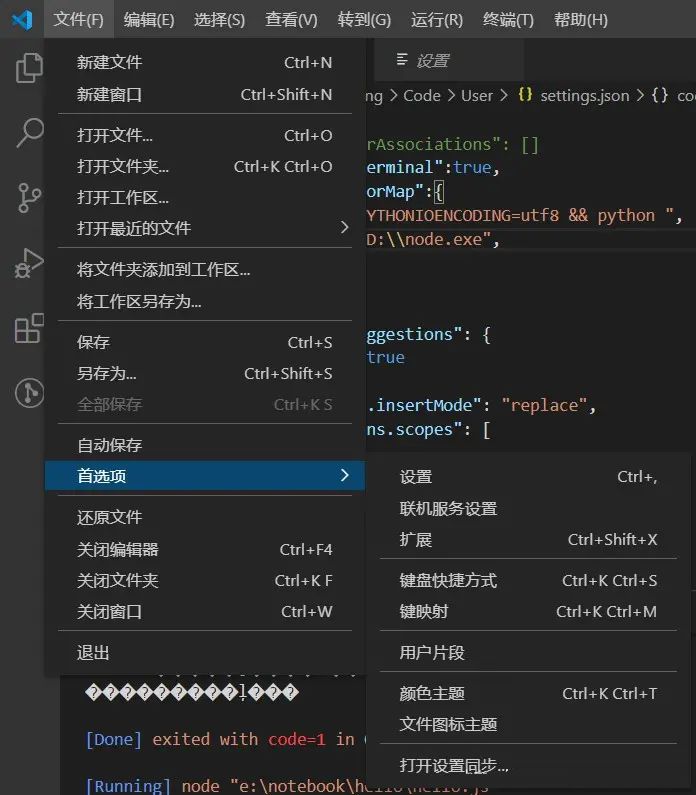Open 联机服务设置 in submenu

[x=528, y=508]
